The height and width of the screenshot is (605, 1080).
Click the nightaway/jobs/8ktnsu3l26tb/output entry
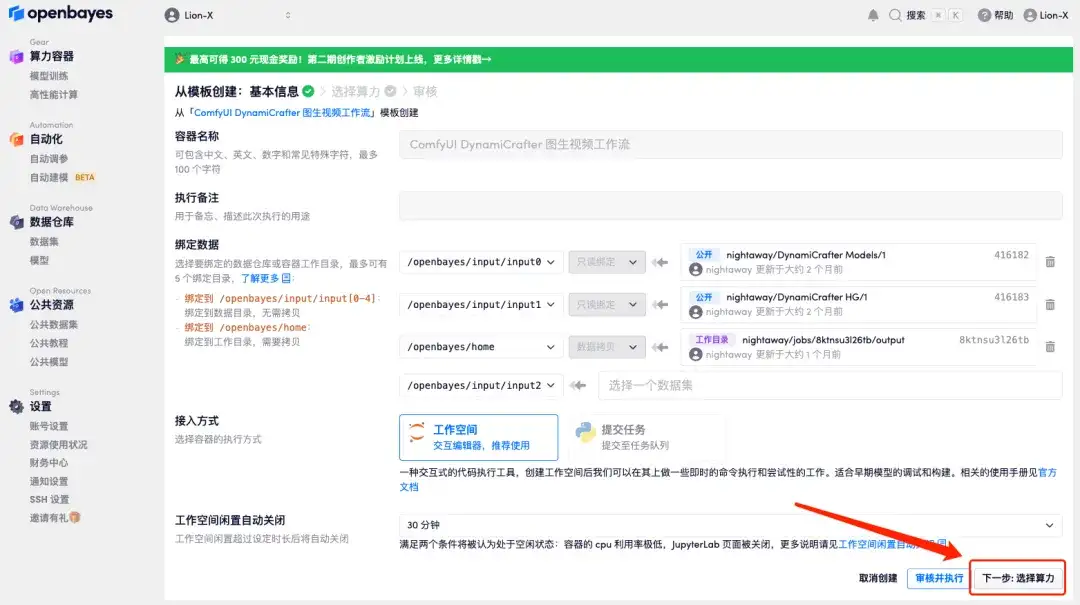click(x=858, y=347)
